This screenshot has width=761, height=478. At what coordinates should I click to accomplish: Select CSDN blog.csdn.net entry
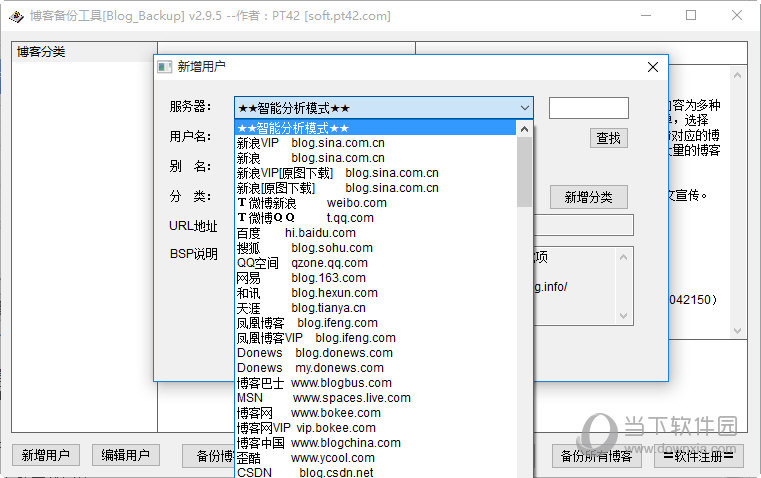click(375, 472)
